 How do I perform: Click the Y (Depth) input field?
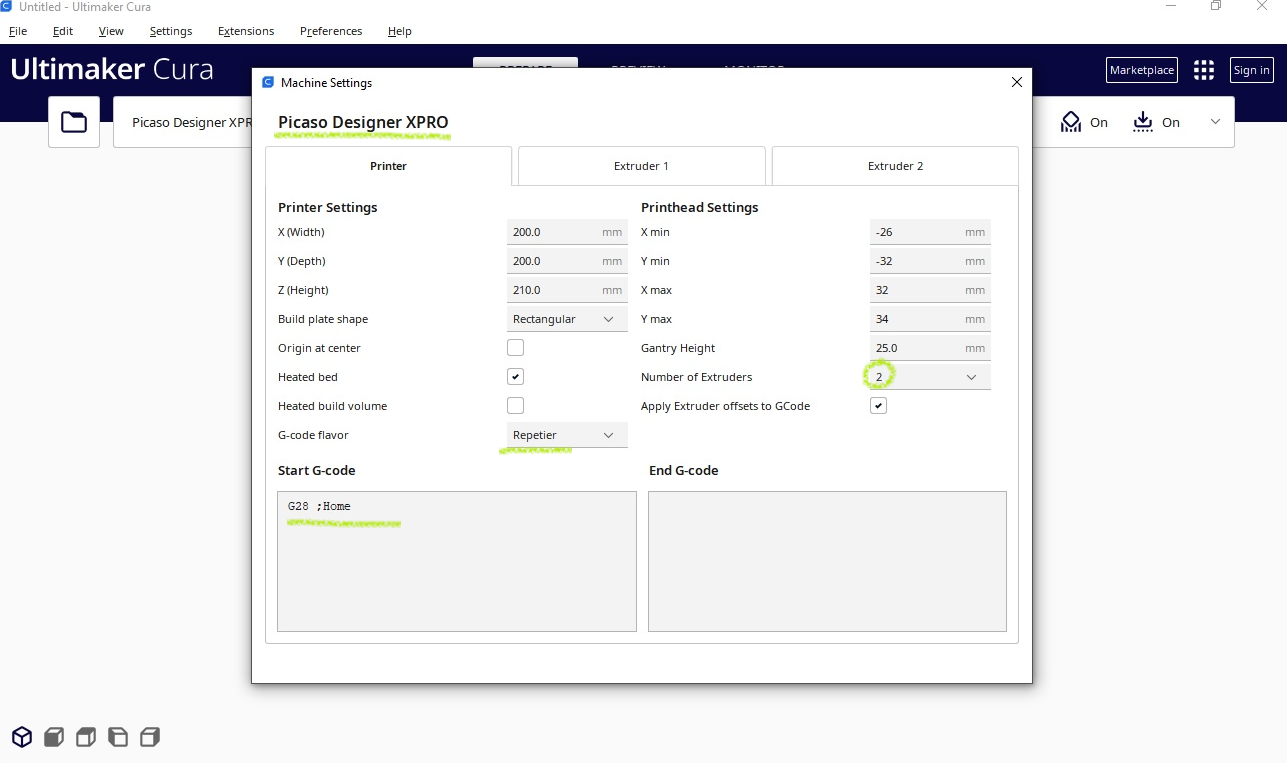[x=567, y=261]
